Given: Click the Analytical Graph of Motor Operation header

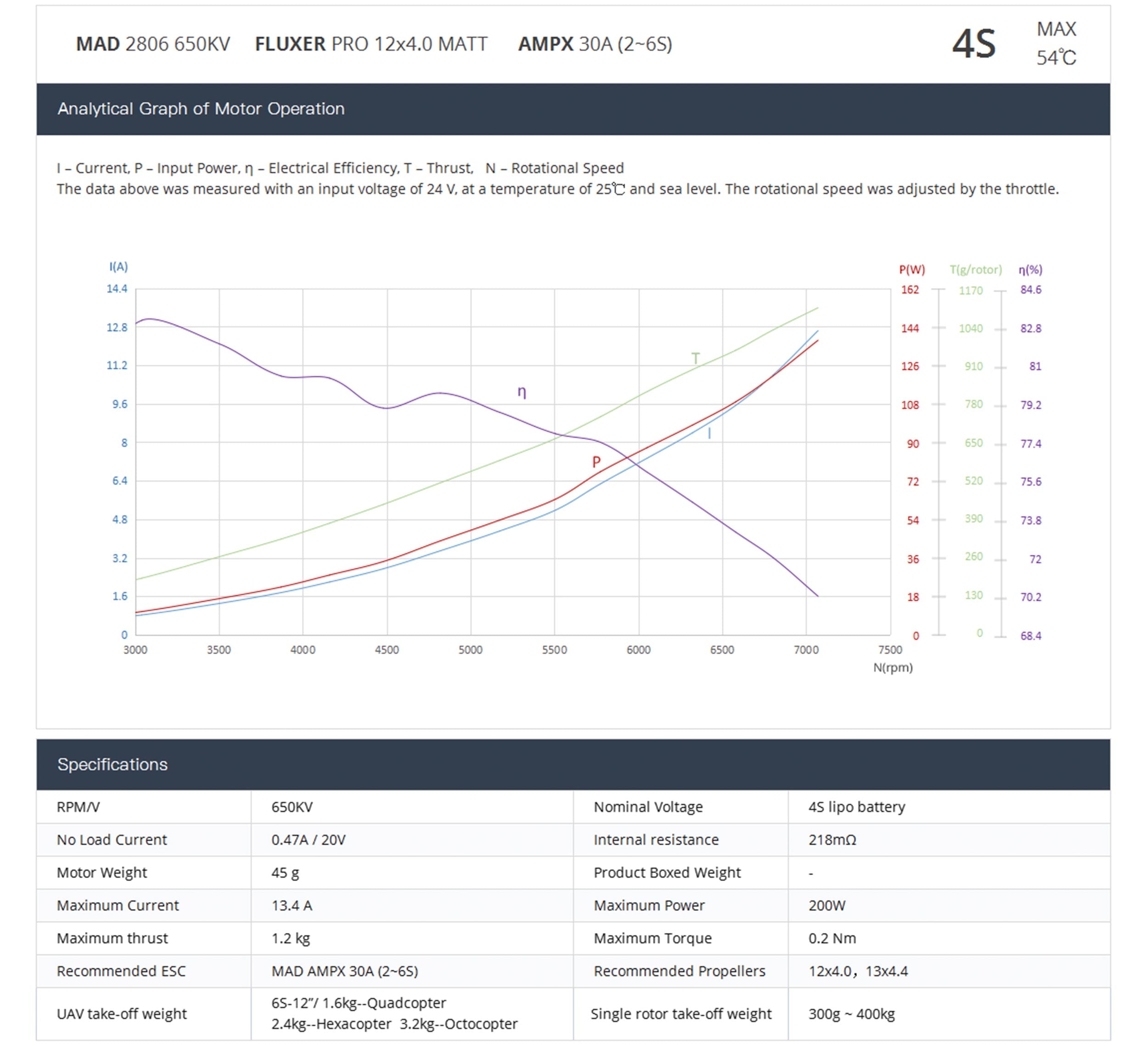Looking at the screenshot, I should pos(201,109).
